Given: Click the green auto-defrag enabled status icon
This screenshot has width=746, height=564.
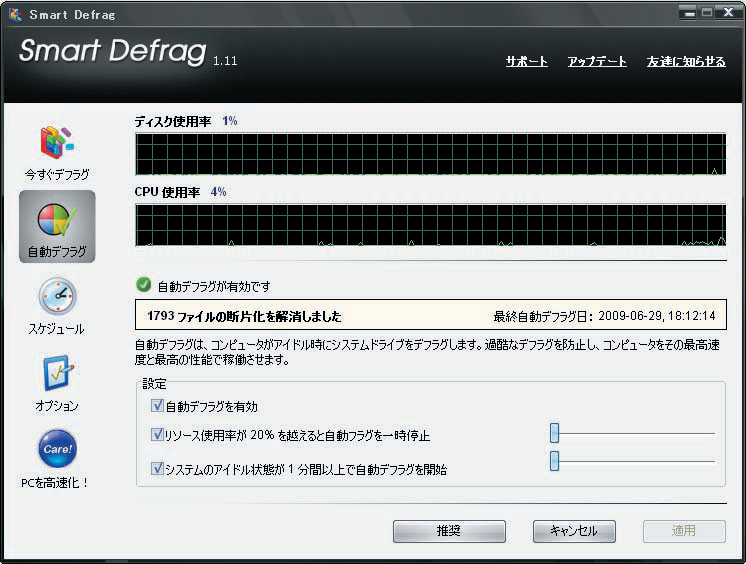Looking at the screenshot, I should point(143,285).
